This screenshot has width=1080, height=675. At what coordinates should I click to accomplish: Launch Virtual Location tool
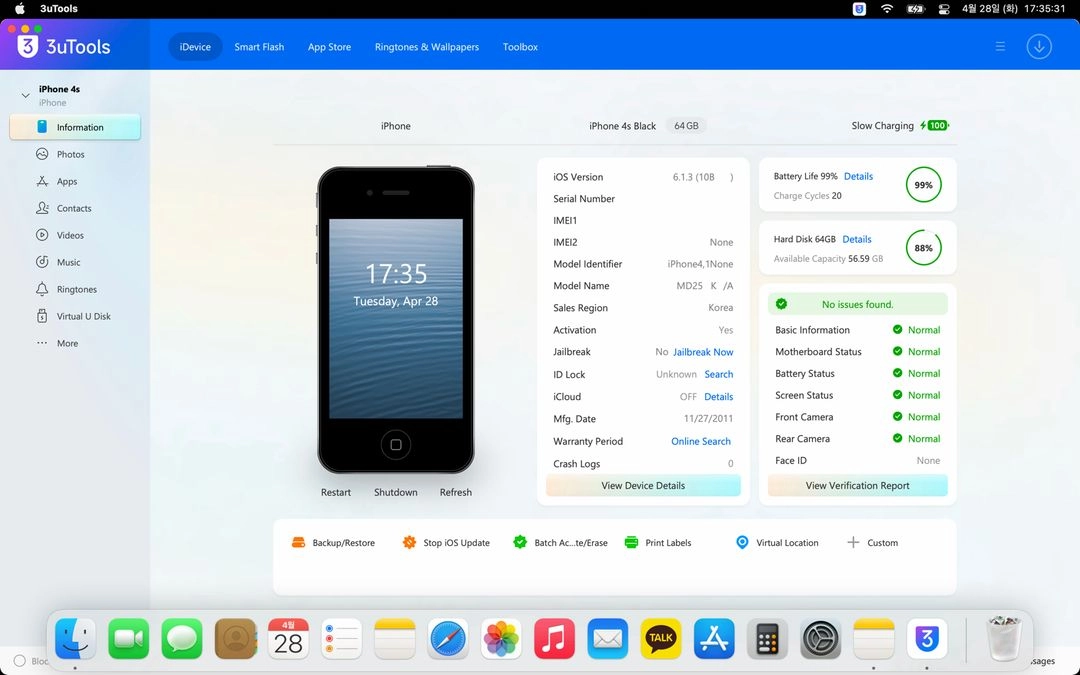(777, 543)
